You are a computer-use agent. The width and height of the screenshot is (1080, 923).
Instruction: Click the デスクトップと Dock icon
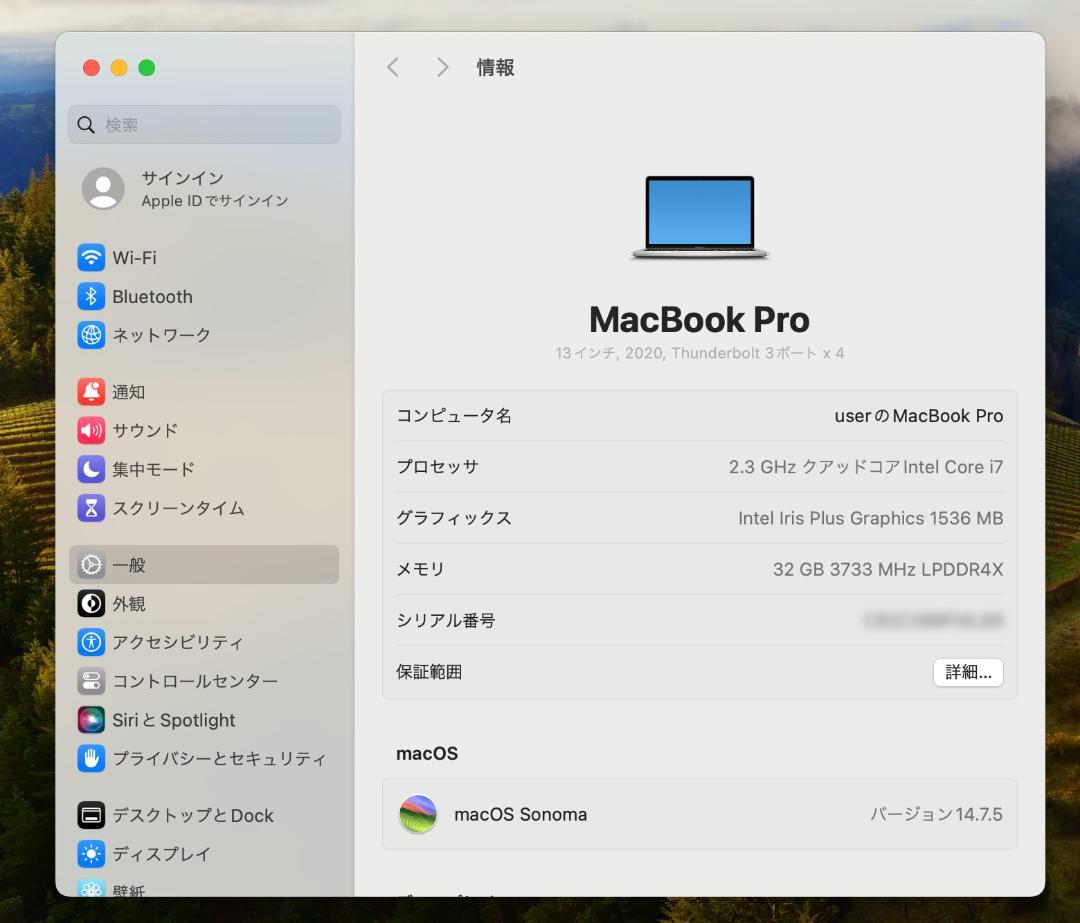click(91, 815)
